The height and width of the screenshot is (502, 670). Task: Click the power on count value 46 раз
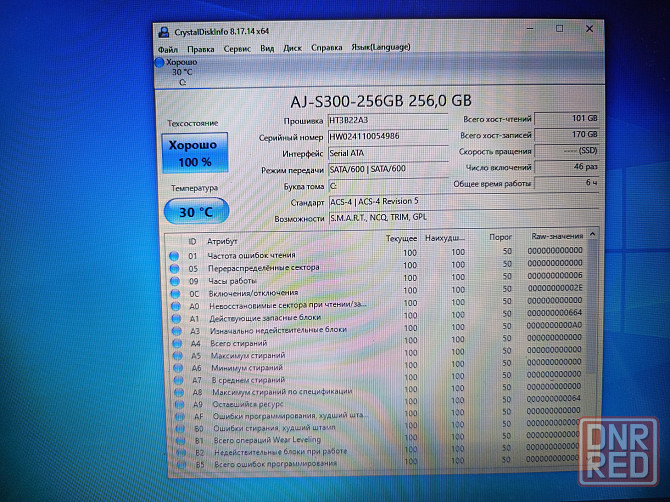(x=567, y=167)
